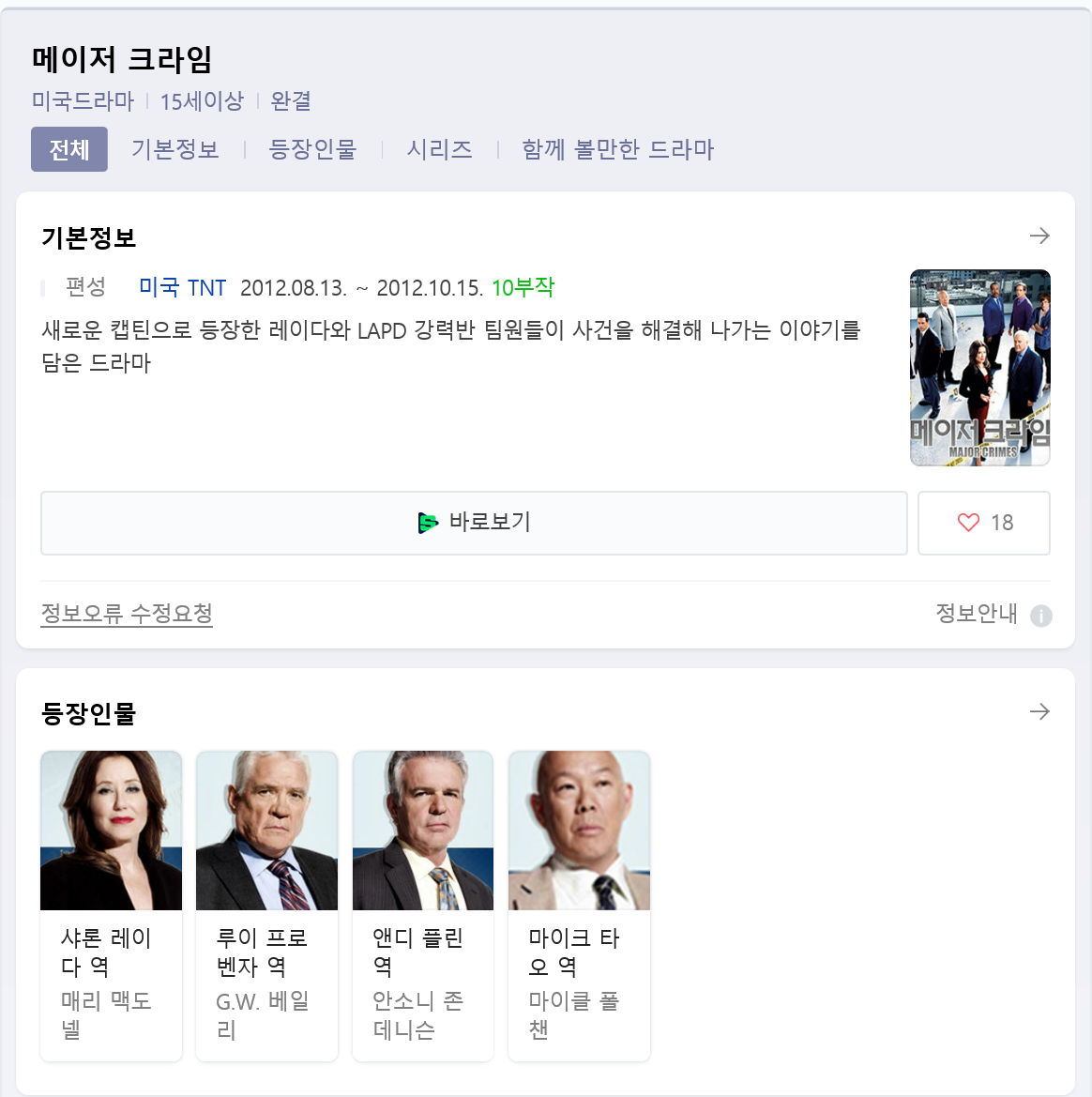
Task: Open the 앤디 플린 역 photo
Action: (423, 830)
